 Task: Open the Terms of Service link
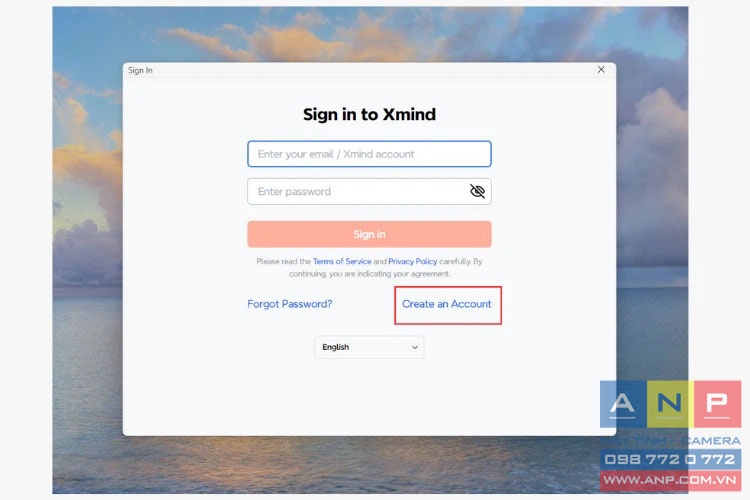[x=342, y=261]
